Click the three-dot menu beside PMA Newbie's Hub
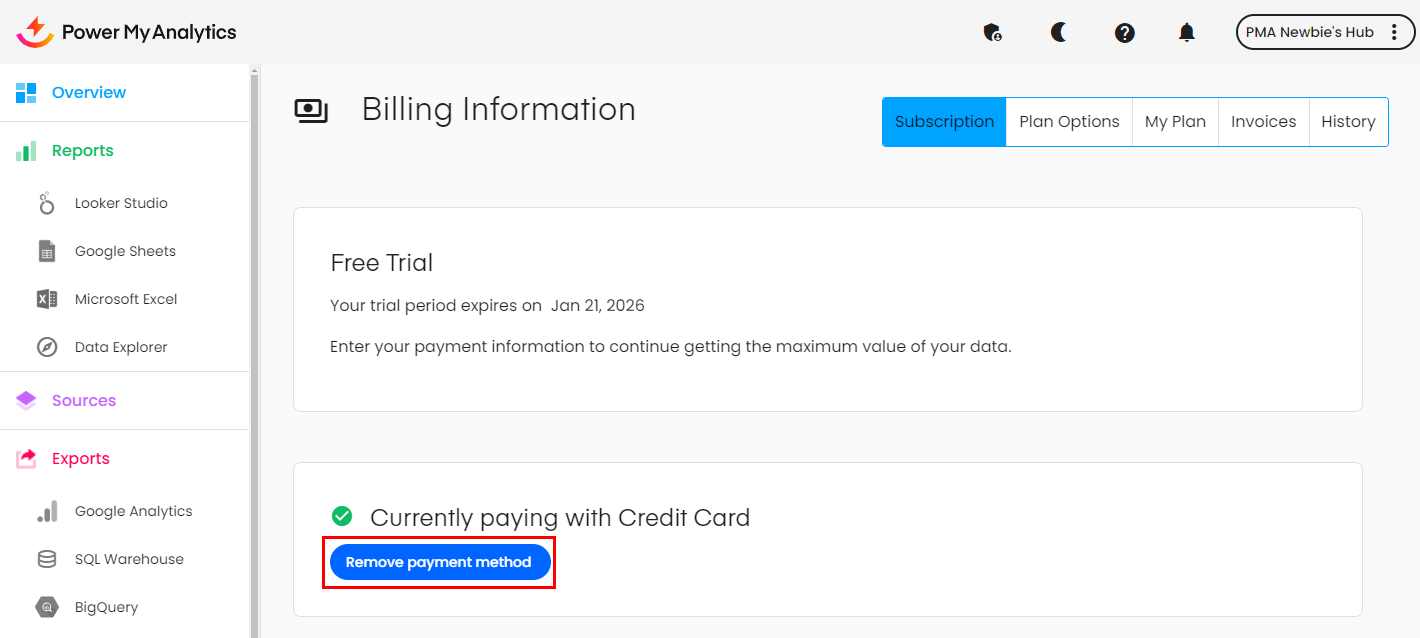Screen dimensions: 1420x638 (x=1395, y=32)
